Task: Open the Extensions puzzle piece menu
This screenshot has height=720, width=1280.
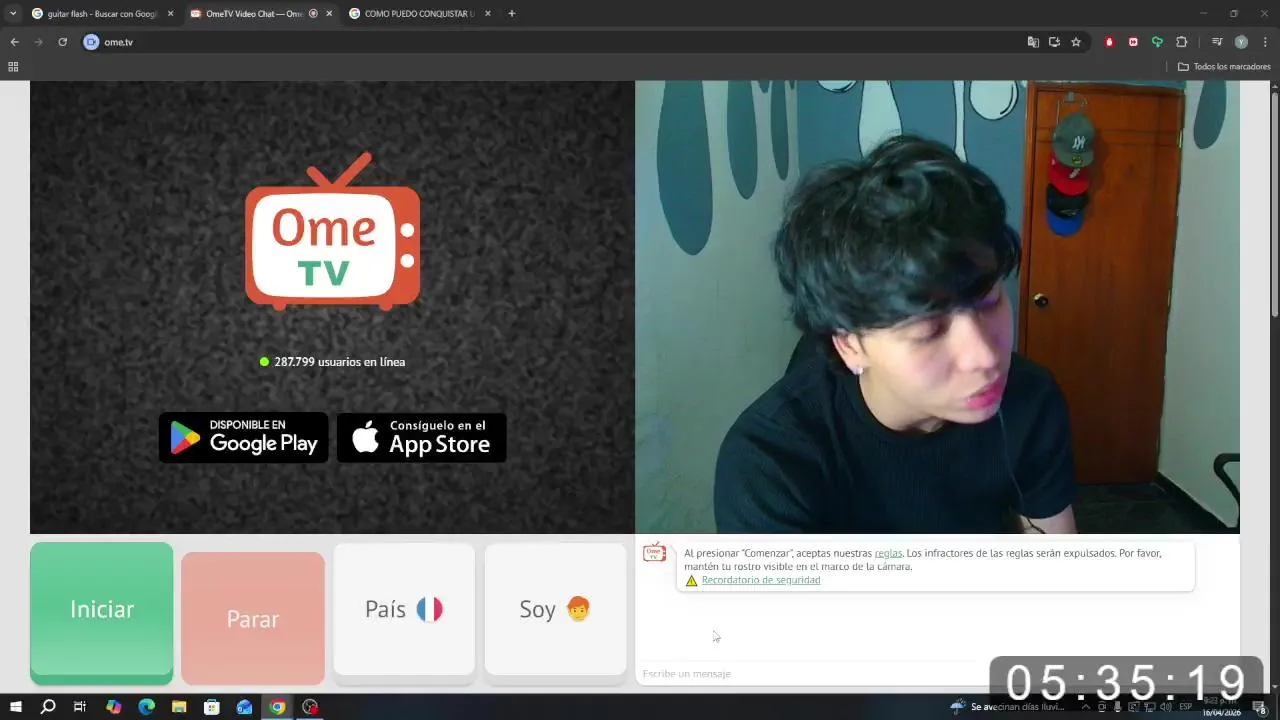Action: coord(1181,42)
